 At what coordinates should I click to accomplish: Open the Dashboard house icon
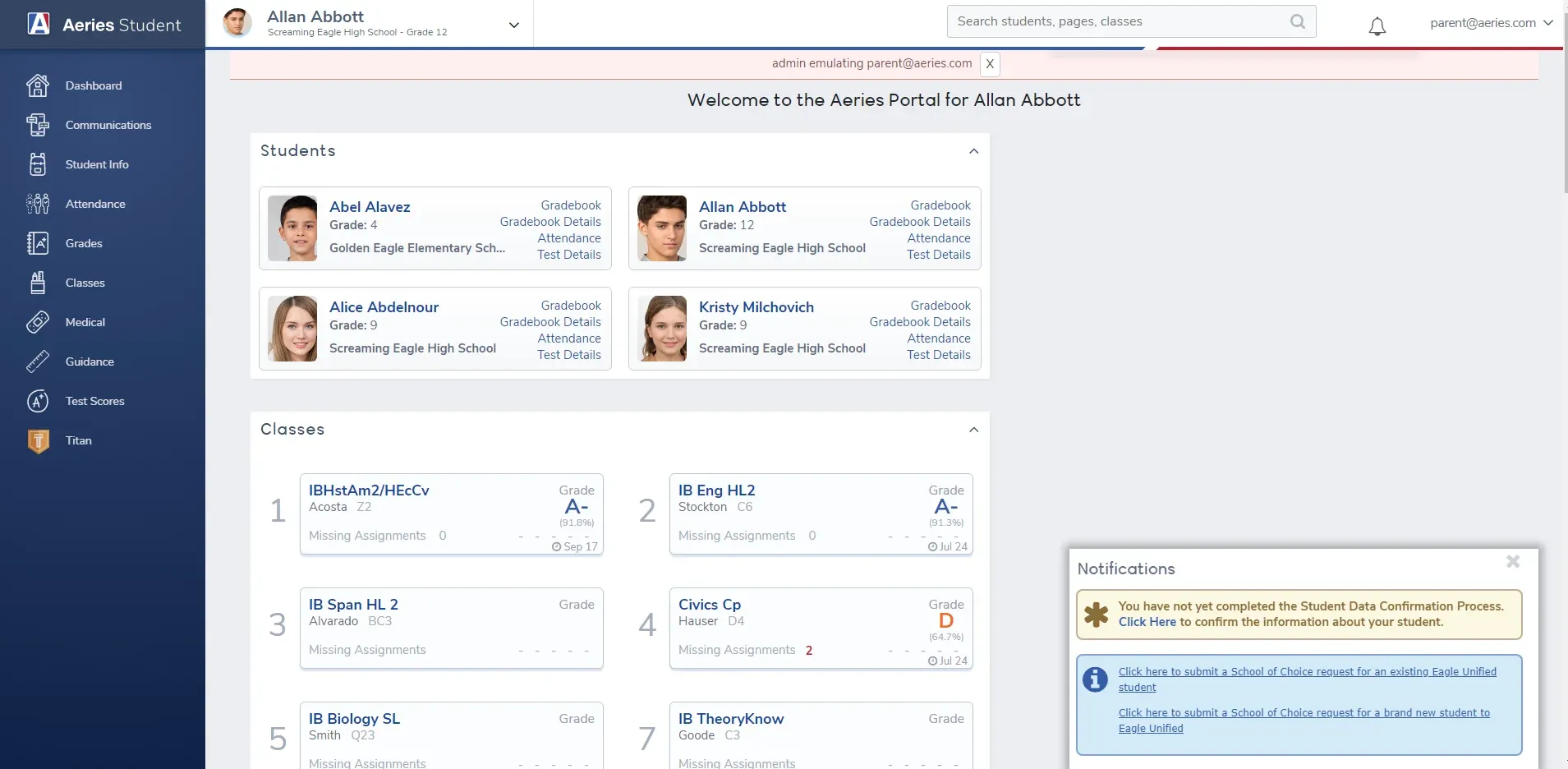click(x=38, y=85)
